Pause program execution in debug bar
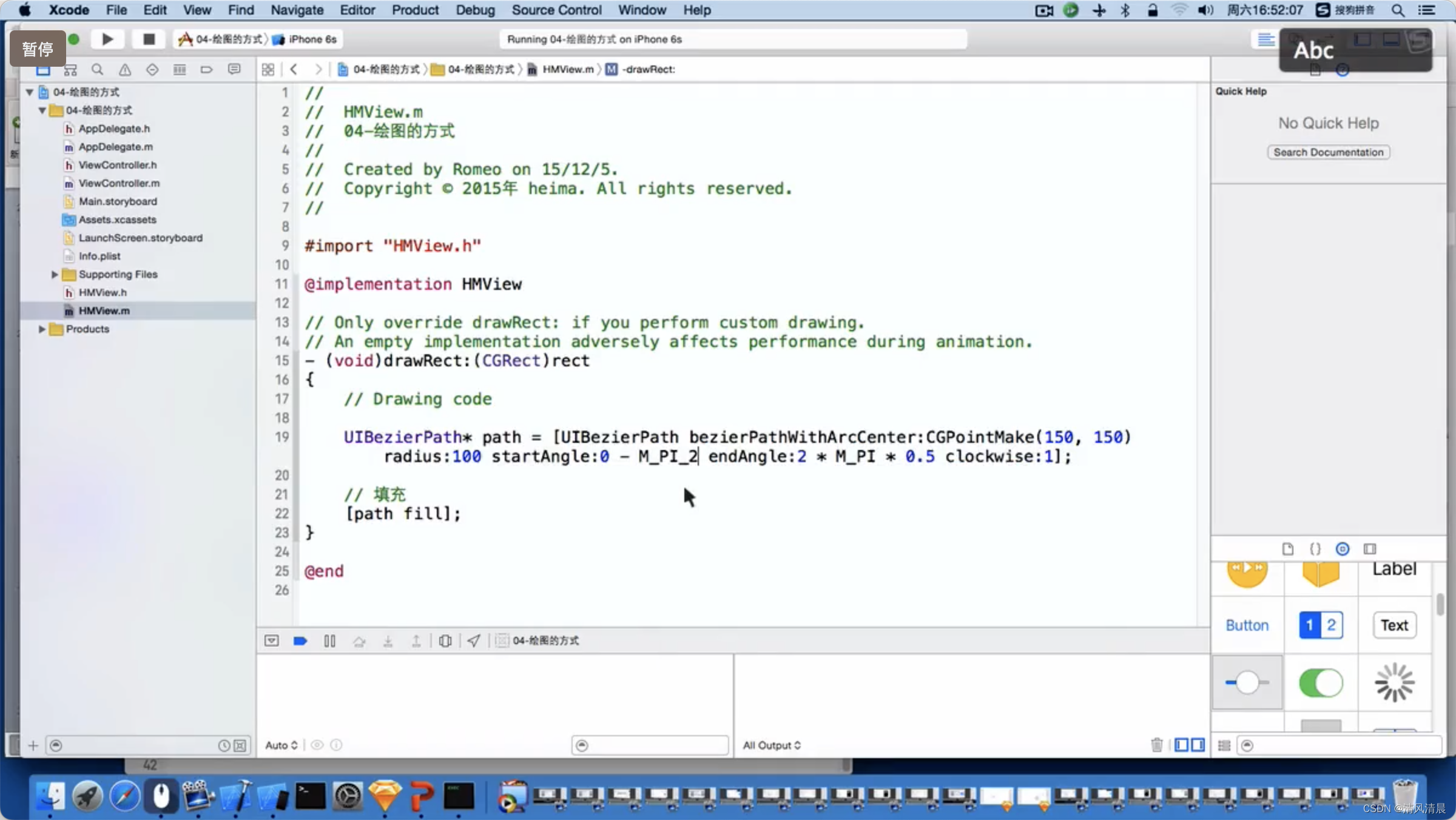 329,641
